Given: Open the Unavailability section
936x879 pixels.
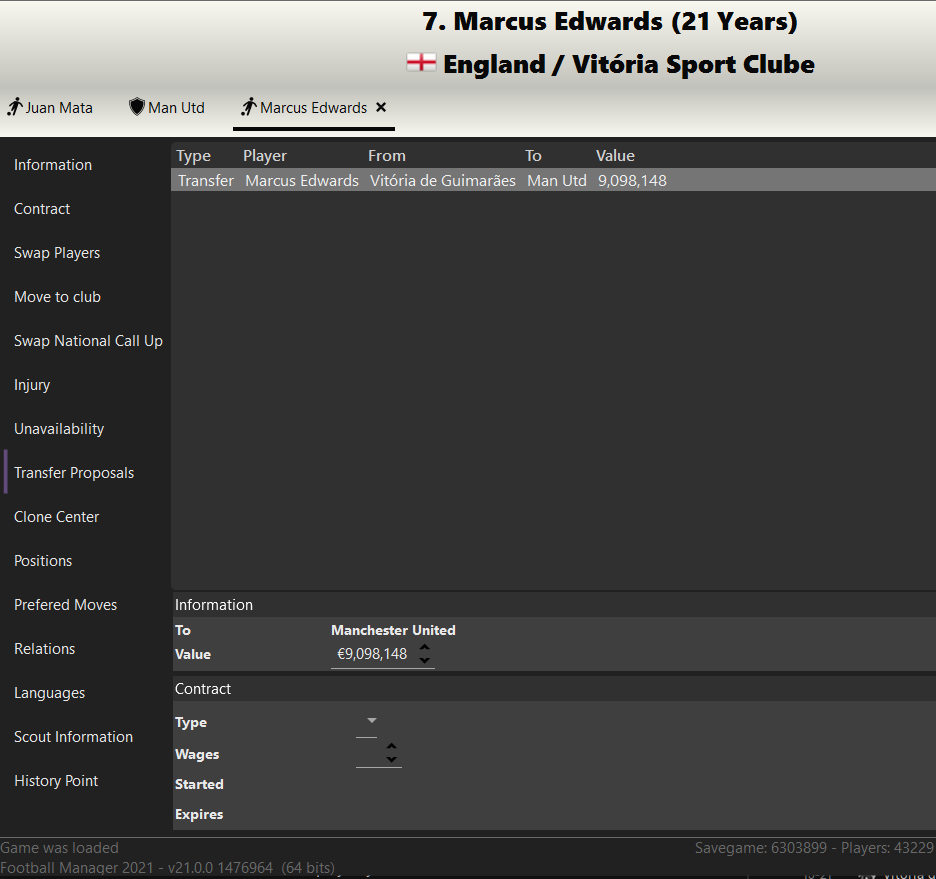Looking at the screenshot, I should point(59,429).
